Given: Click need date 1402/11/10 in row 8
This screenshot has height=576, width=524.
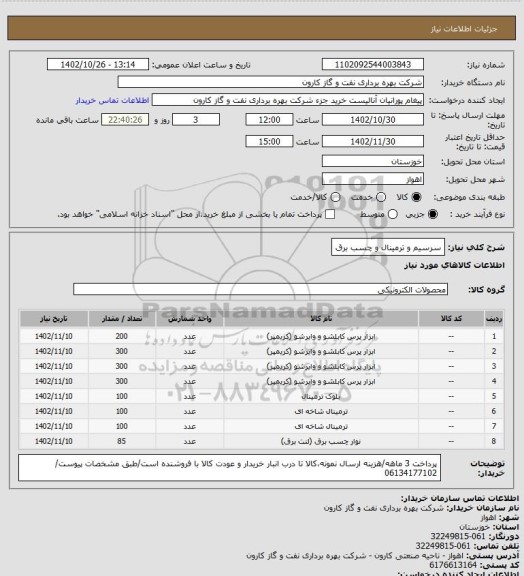Looking at the screenshot, I should pos(54,441).
